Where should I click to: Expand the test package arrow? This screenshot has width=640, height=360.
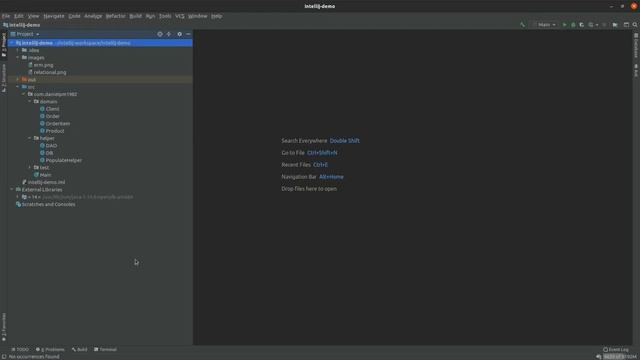point(29,168)
